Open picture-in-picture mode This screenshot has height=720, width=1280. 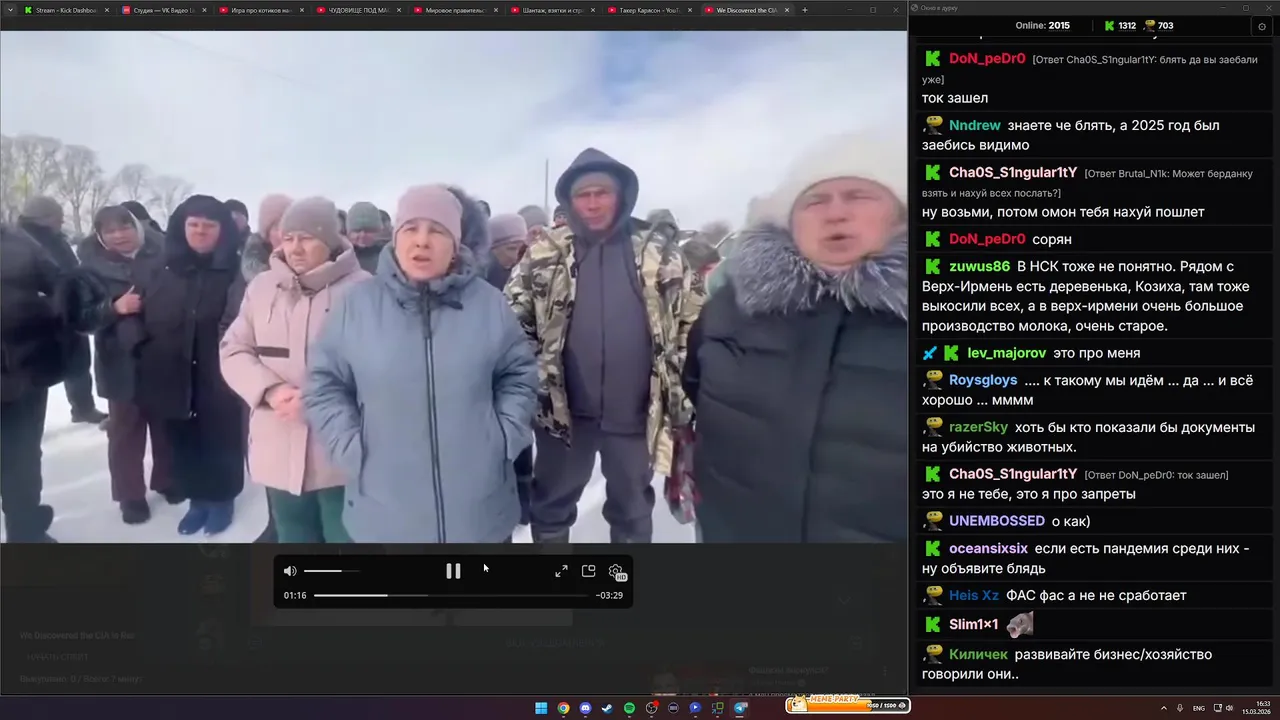pos(588,571)
